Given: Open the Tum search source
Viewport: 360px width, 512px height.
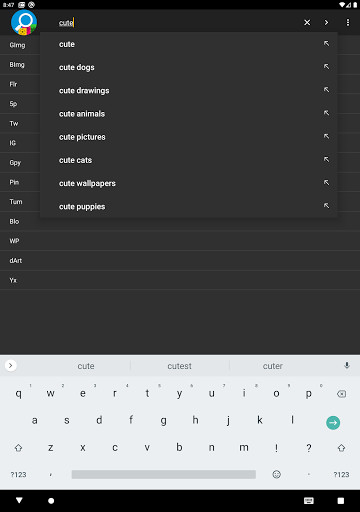Looking at the screenshot, I should coord(16,202).
